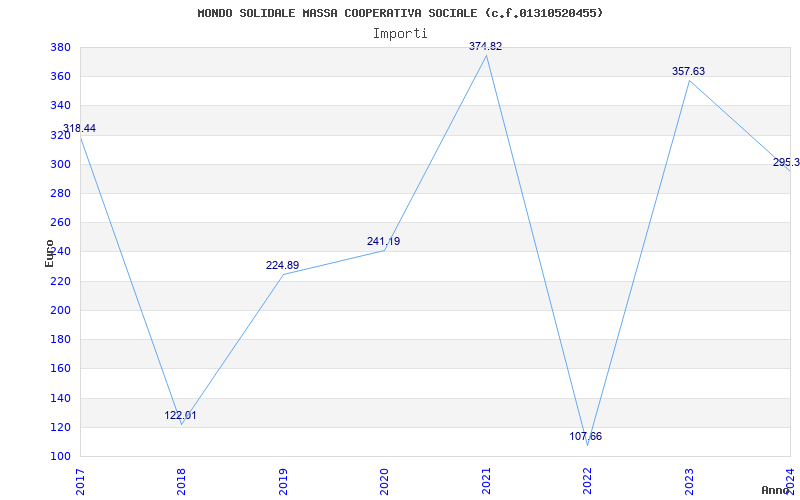This screenshot has height=500, width=800.
Task: Click the 107.66 data label
Action: pyautogui.click(x=586, y=437)
